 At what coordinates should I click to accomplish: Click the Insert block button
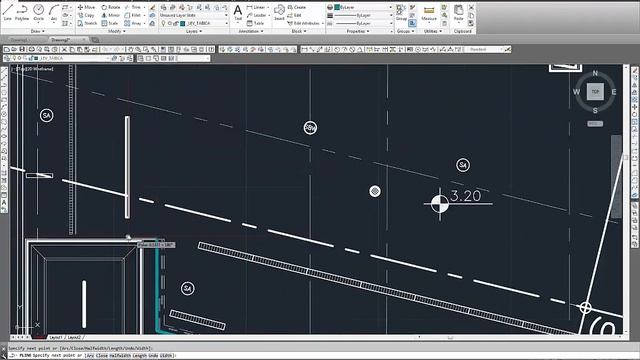[279, 12]
